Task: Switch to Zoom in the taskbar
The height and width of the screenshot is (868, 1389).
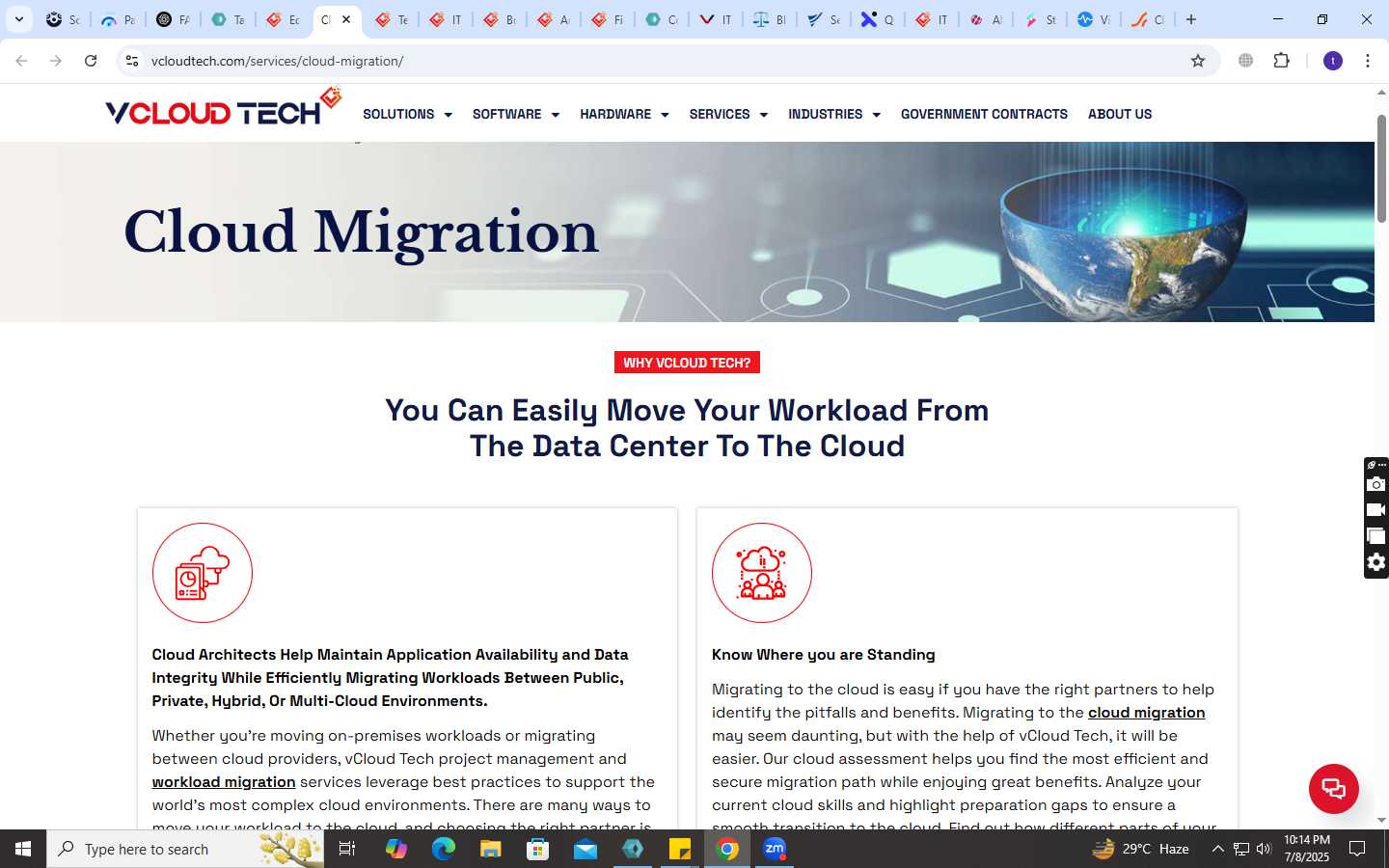Action: click(x=775, y=849)
